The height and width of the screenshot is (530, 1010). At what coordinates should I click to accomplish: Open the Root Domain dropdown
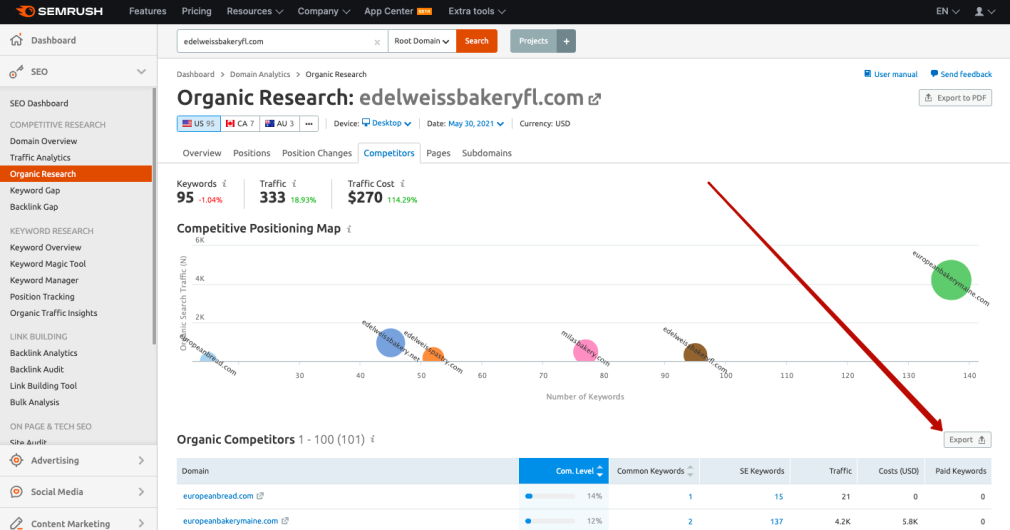421,41
